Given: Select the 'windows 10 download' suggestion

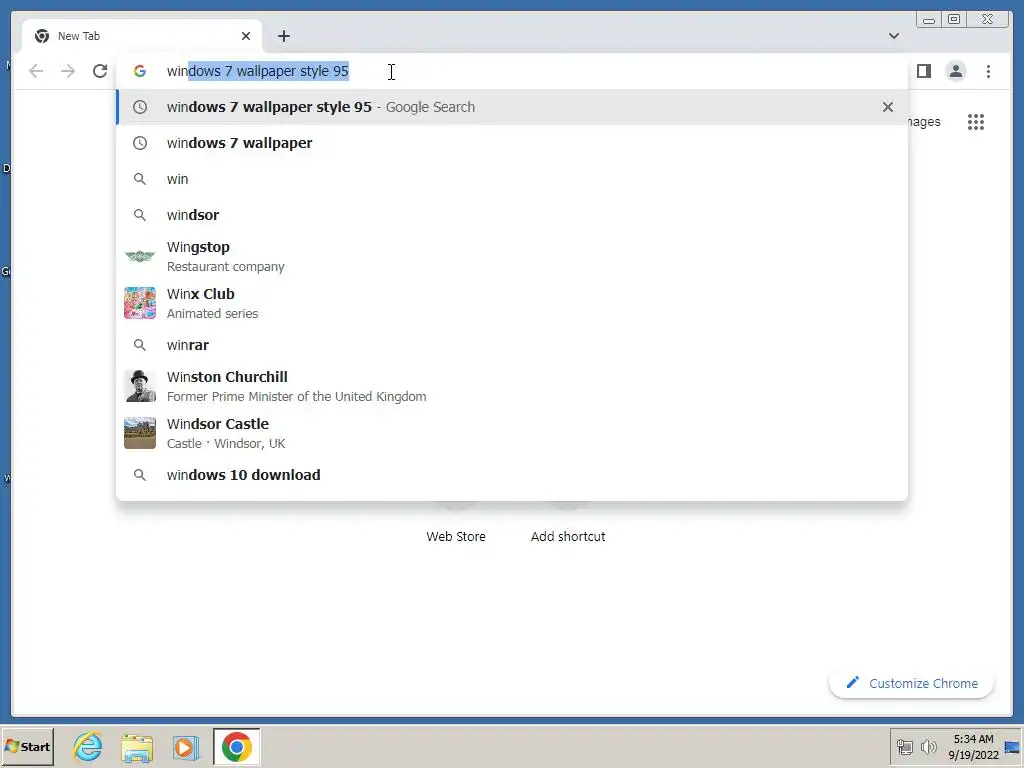Looking at the screenshot, I should [x=511, y=475].
